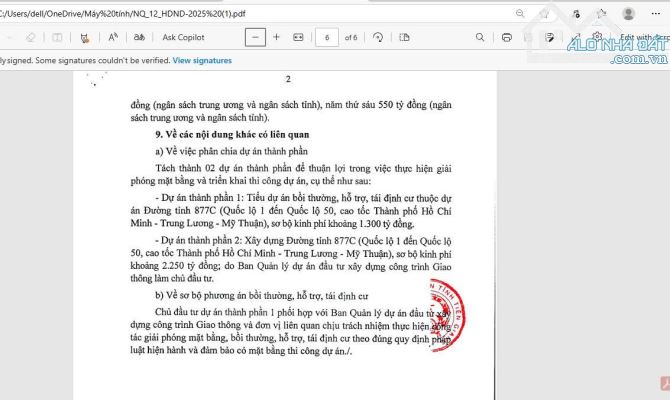Image resolution: width=670 pixels, height=400 pixels.
Task: Click the Read aloud icon
Action: click(113, 37)
